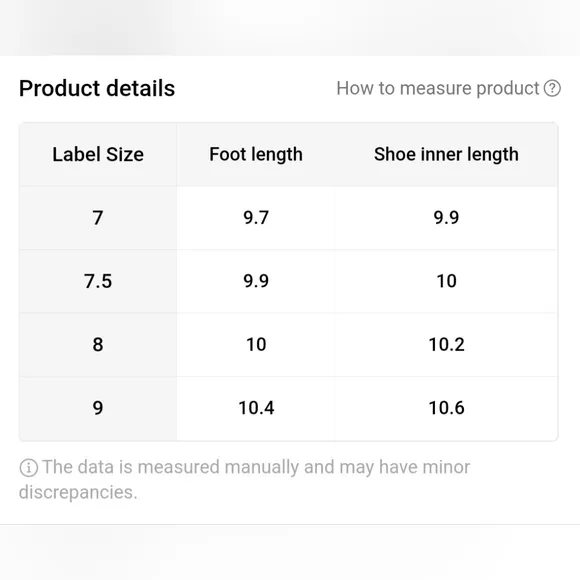
Task: Select the Product details heading
Action: coord(97,88)
